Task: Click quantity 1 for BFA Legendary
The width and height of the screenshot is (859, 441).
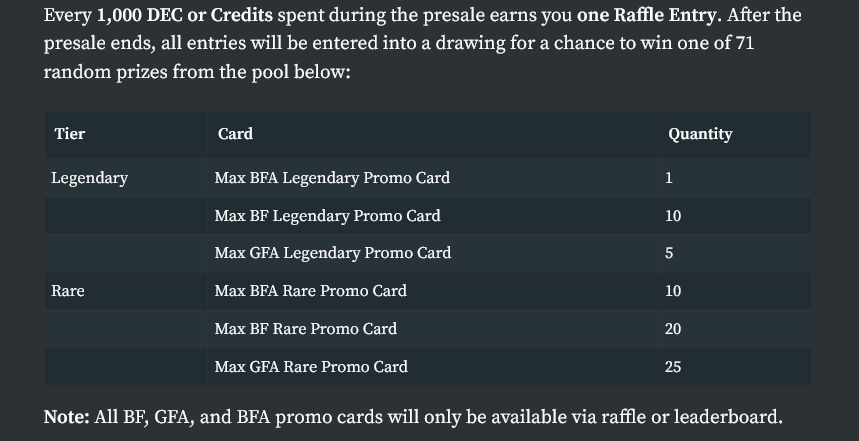Action: (668, 178)
